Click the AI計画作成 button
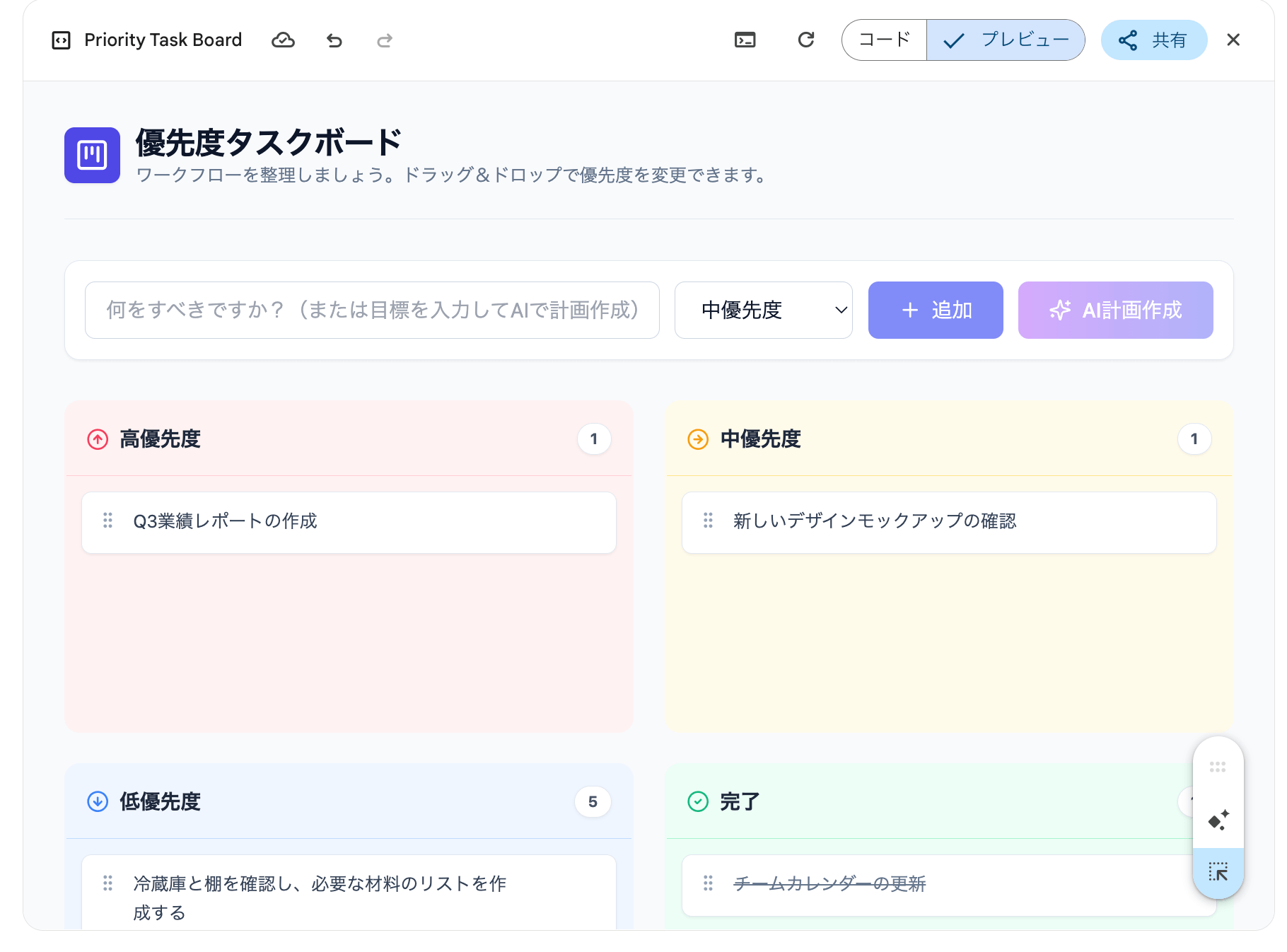Screen dimensions: 1287x952 (x=1115, y=310)
